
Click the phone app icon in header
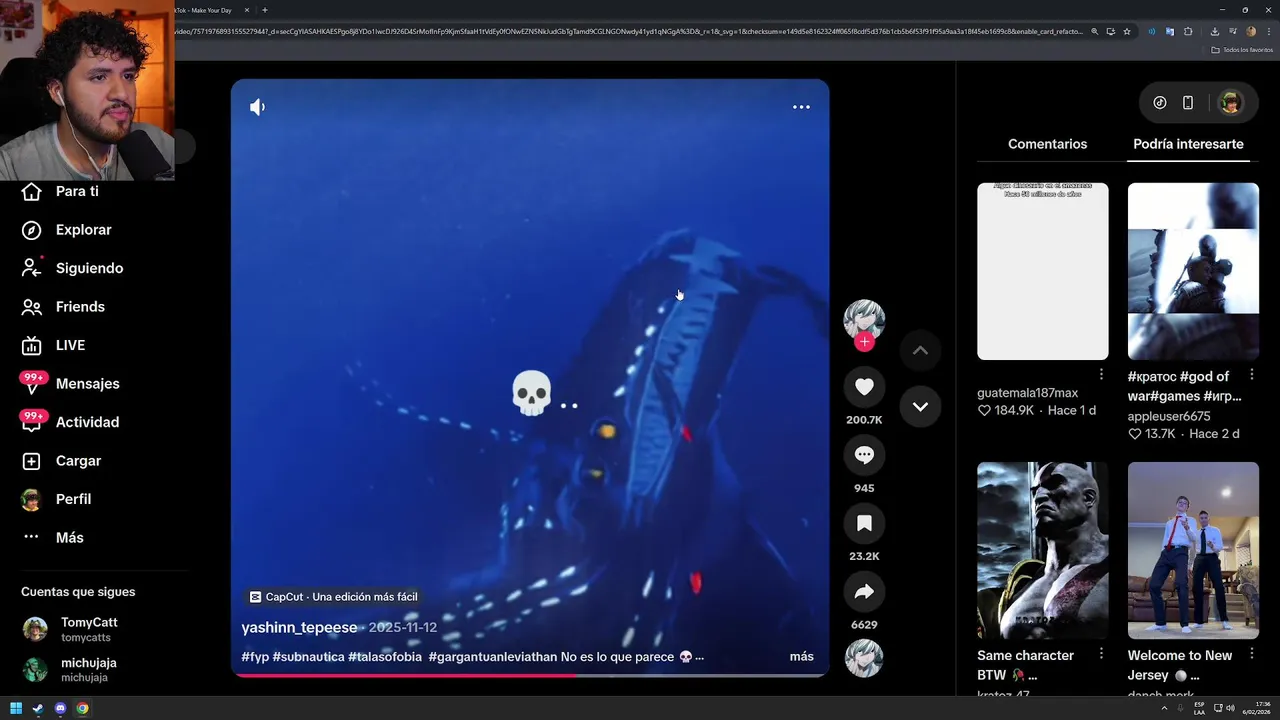(1188, 102)
